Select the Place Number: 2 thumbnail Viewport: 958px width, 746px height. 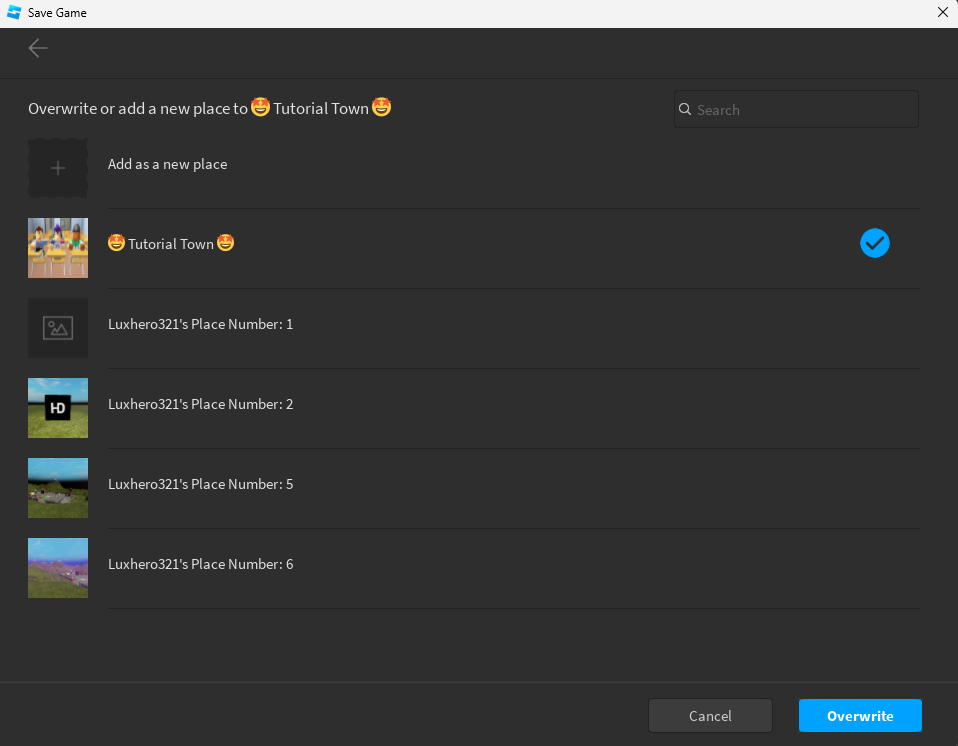[x=58, y=408]
